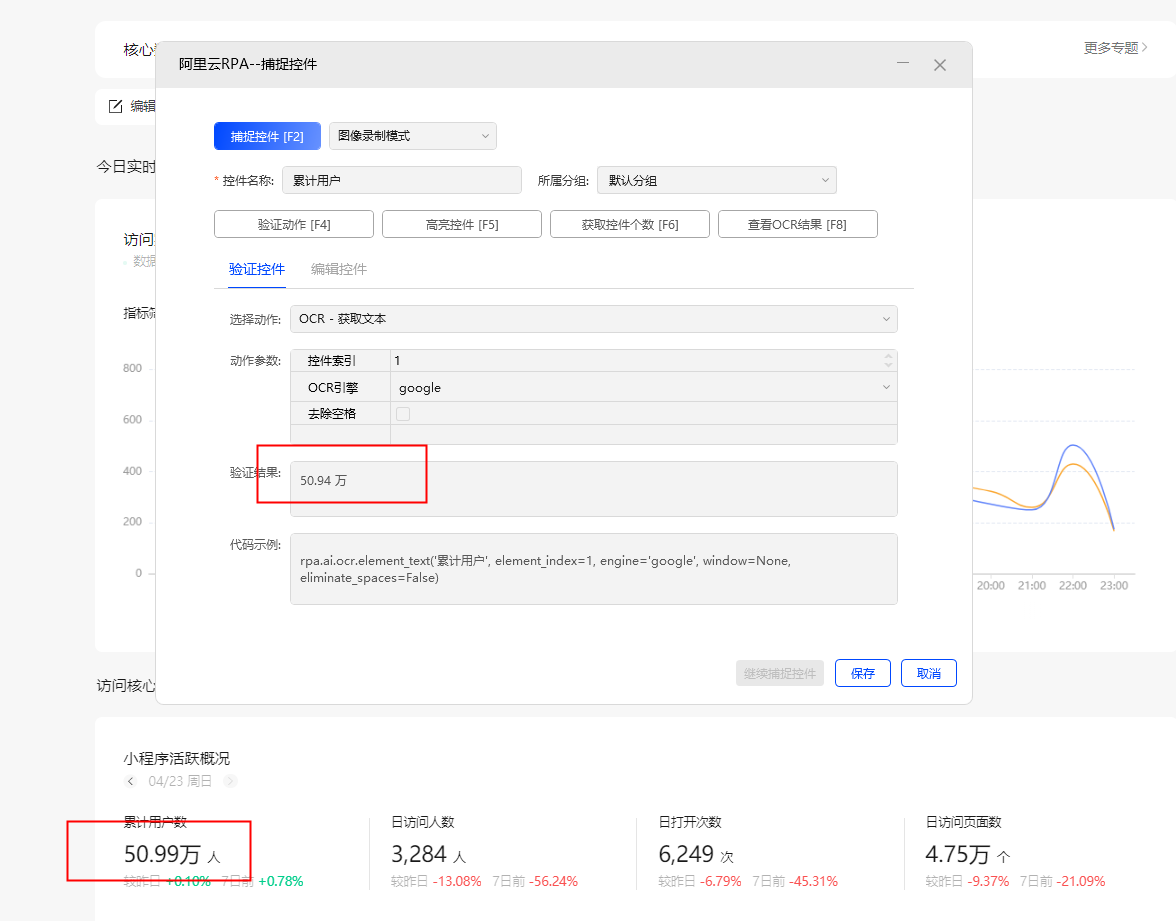
Task: Click the 日访问页面数 value 4.75万
Action: 958,854
